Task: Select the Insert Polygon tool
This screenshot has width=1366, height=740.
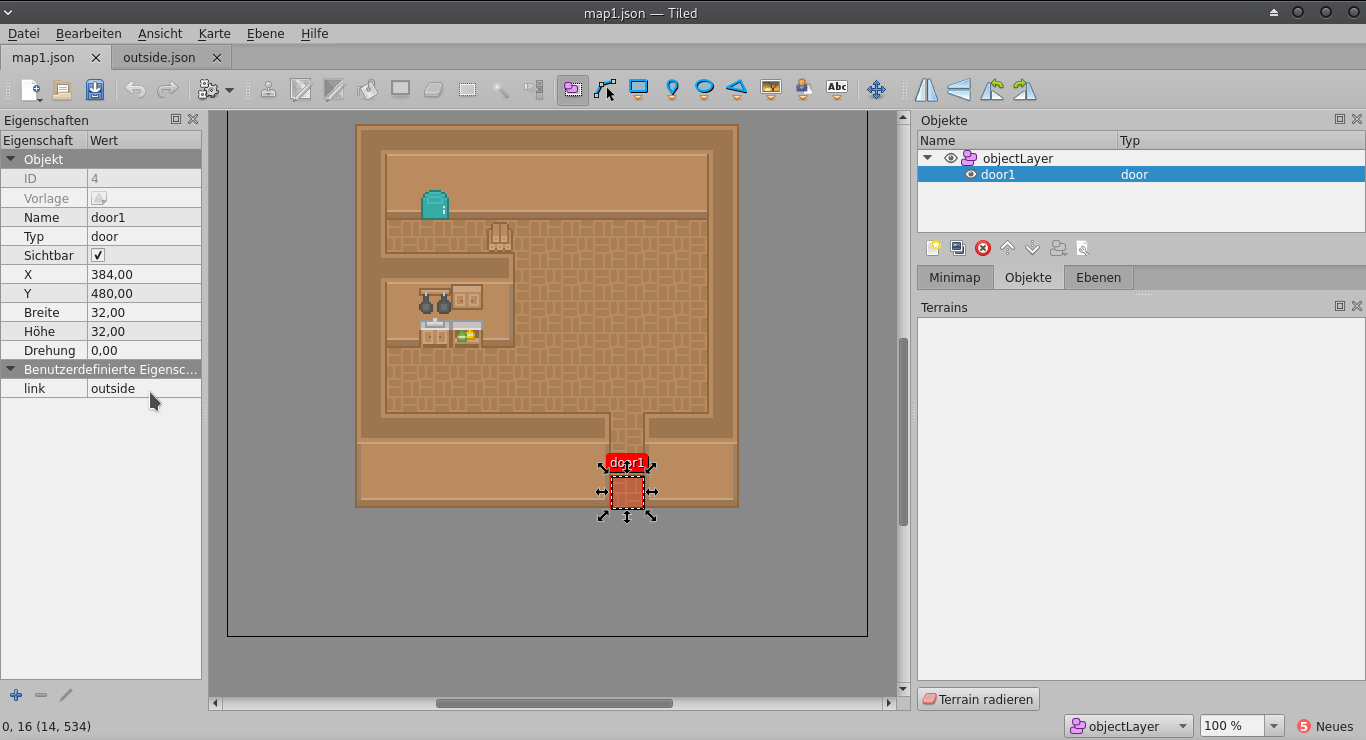Action: (x=737, y=90)
